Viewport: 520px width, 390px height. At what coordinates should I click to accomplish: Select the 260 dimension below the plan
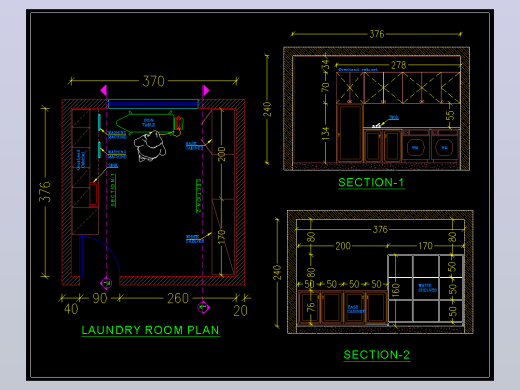[178, 298]
